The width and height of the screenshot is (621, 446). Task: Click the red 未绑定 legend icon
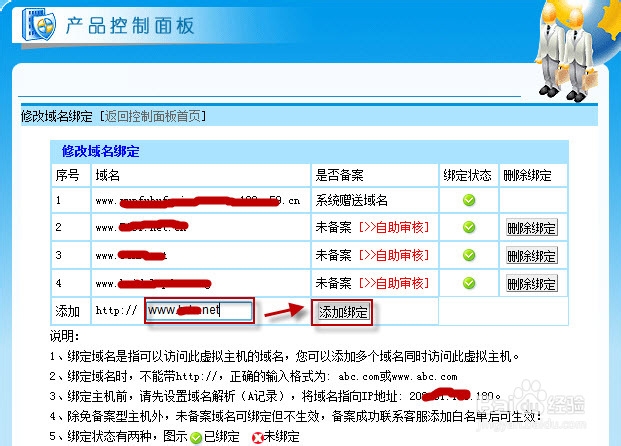[257, 438]
